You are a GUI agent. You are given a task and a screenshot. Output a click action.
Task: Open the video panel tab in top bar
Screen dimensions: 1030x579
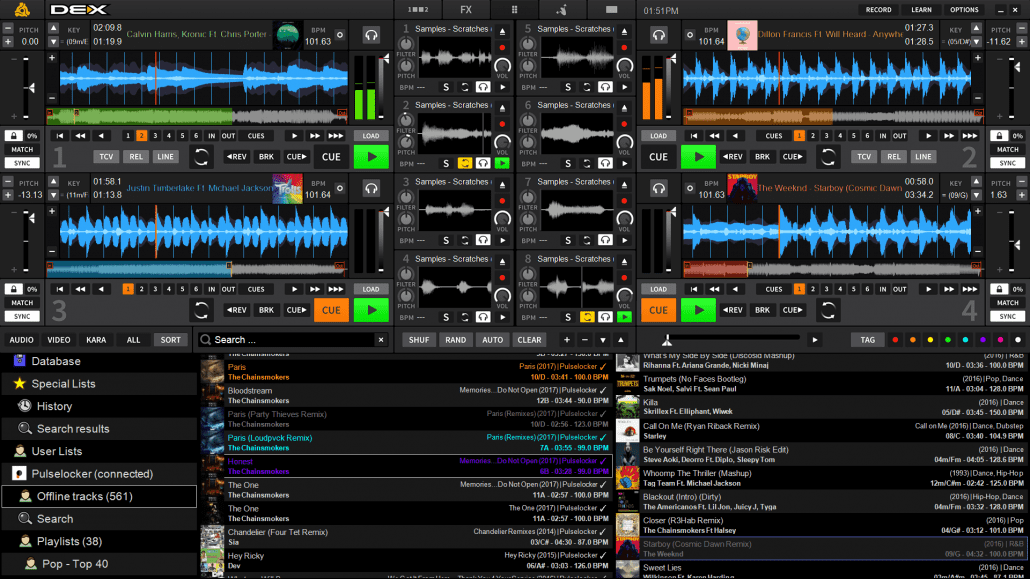click(x=612, y=10)
